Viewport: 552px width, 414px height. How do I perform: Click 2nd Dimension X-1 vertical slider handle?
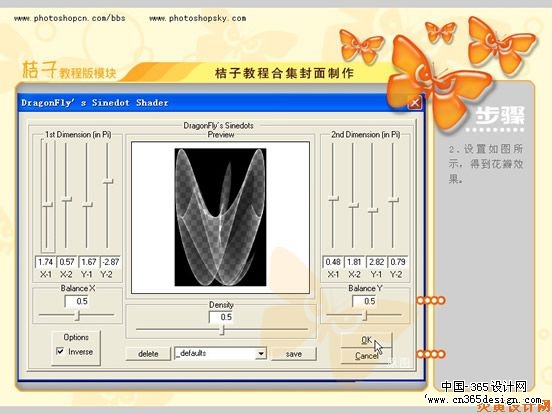(333, 199)
